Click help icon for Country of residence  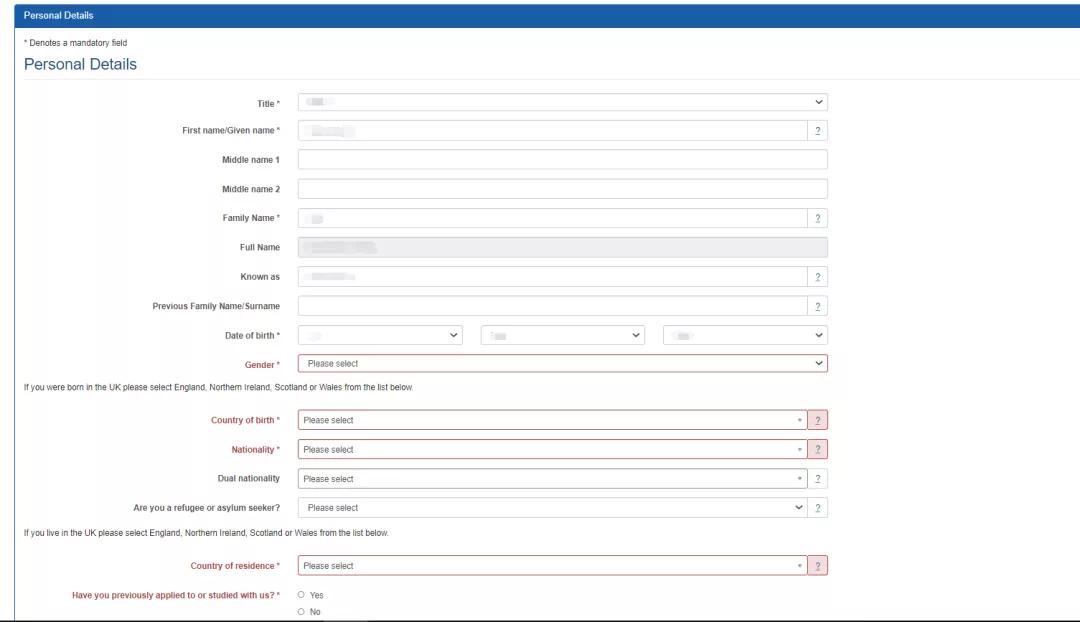817,566
